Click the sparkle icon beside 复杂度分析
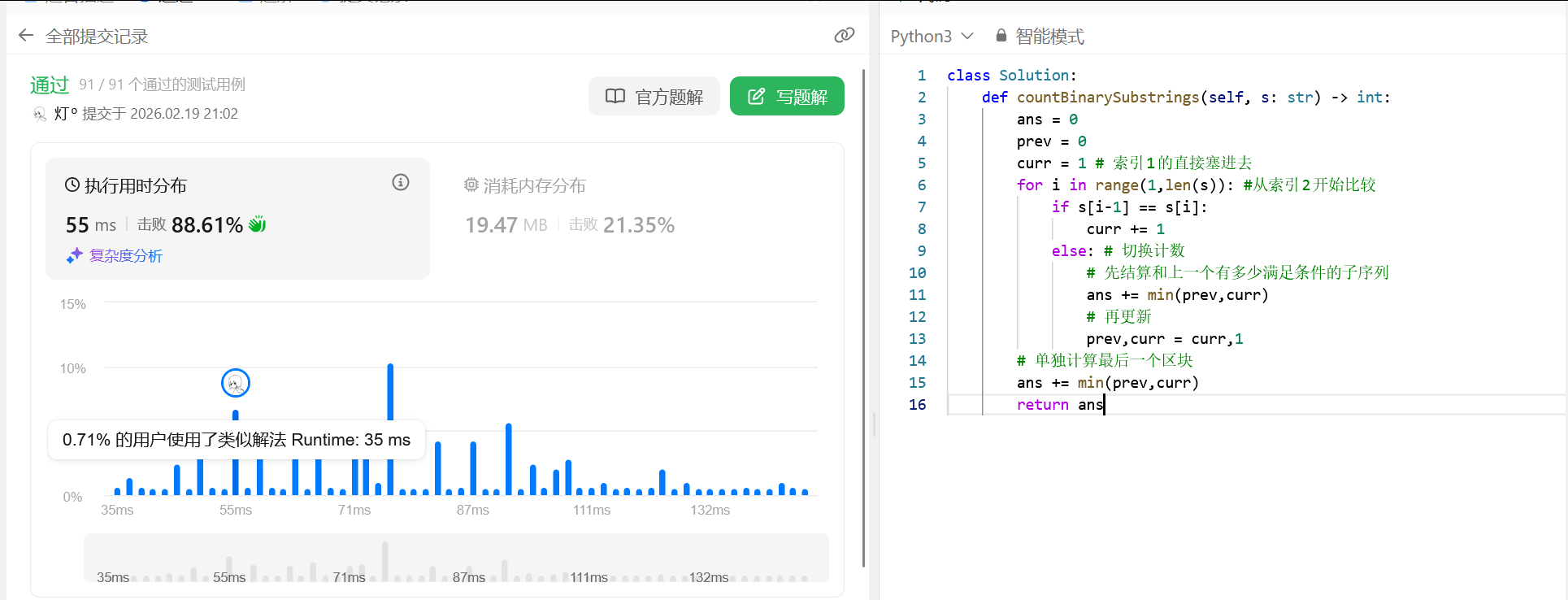 [75, 256]
